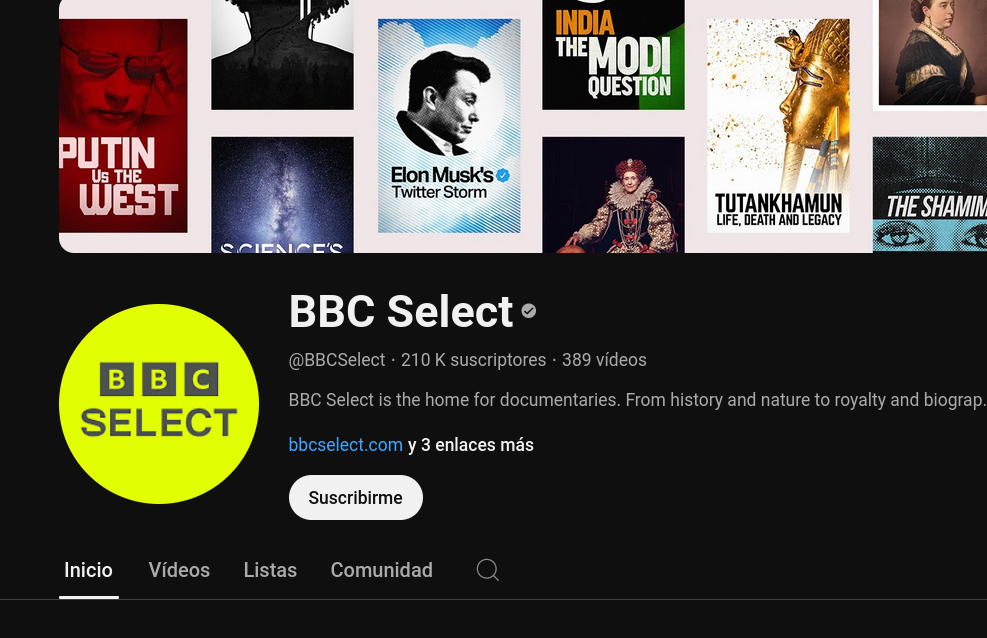Image resolution: width=987 pixels, height=638 pixels.
Task: Open the bbcselect.com link
Action: point(345,445)
